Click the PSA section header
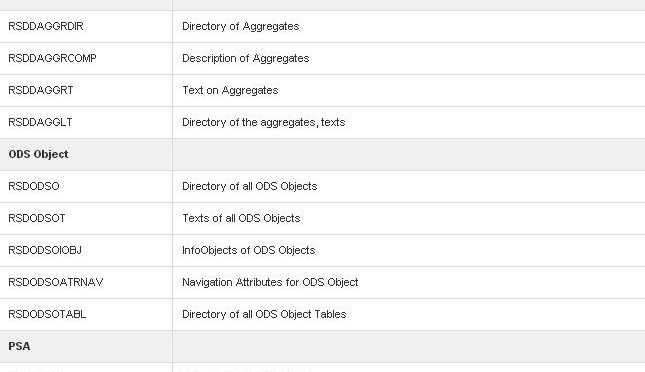 tap(19, 346)
